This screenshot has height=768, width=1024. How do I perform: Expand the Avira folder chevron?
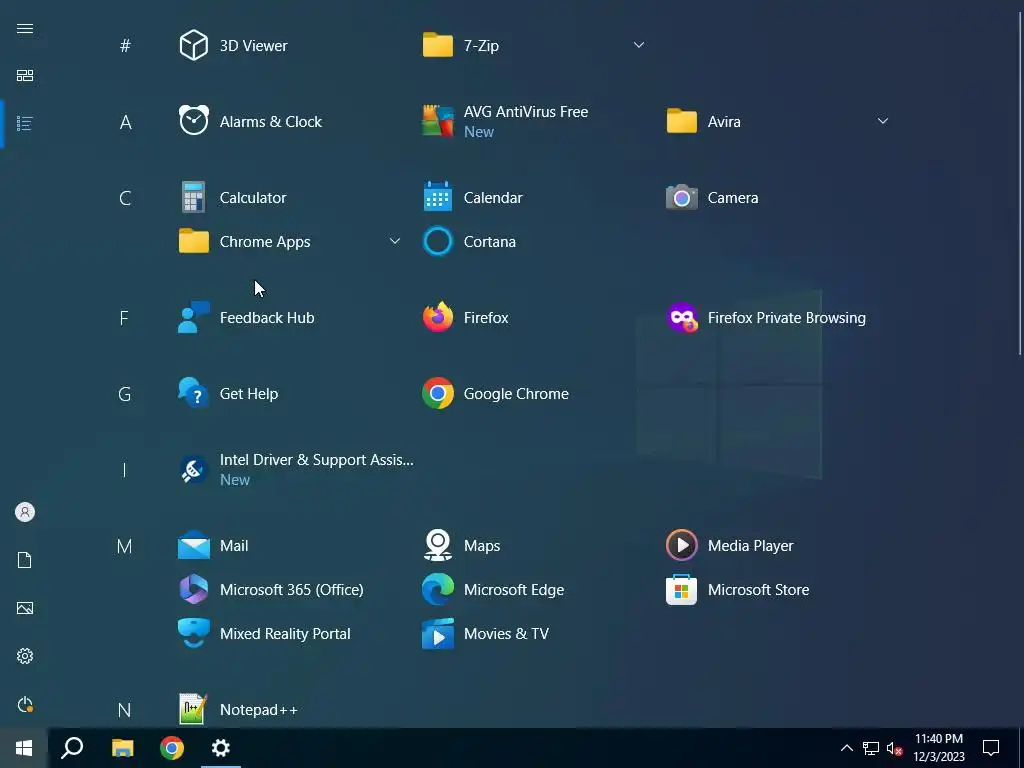point(882,121)
